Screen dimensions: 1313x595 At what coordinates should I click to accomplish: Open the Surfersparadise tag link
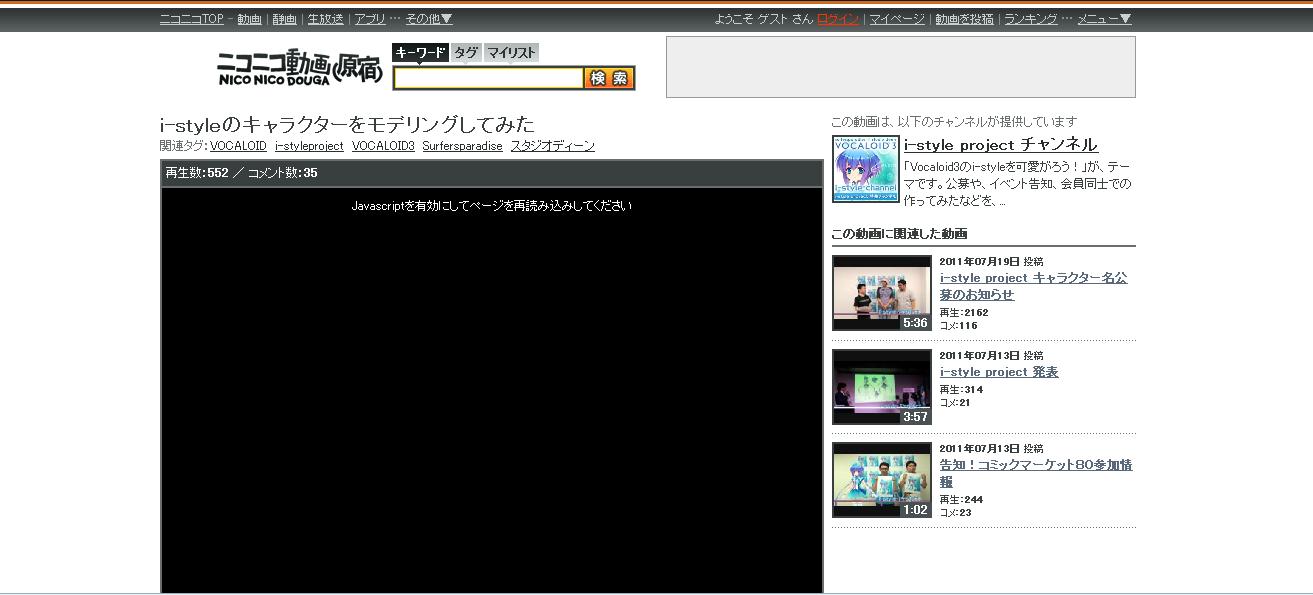click(462, 146)
